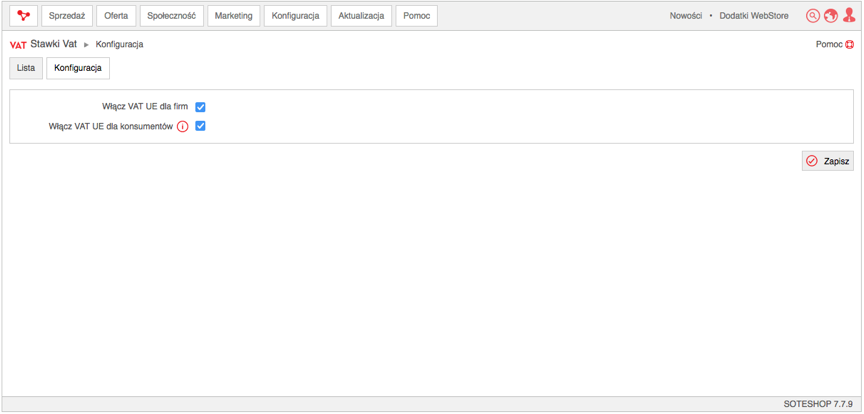Expand the Konfiguracja top menu
864x414 pixels.
(x=295, y=16)
